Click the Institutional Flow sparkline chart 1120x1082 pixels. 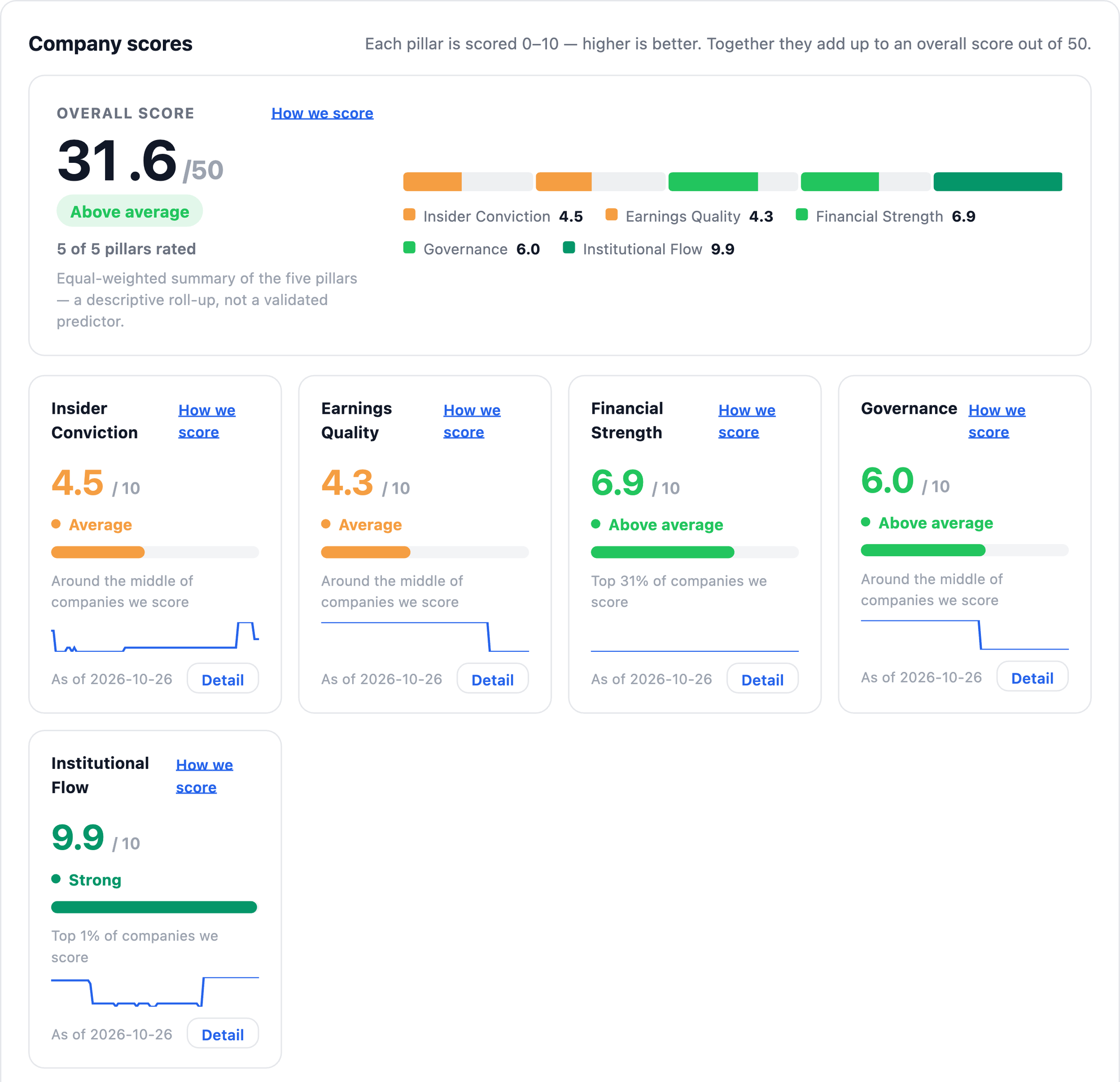click(155, 991)
